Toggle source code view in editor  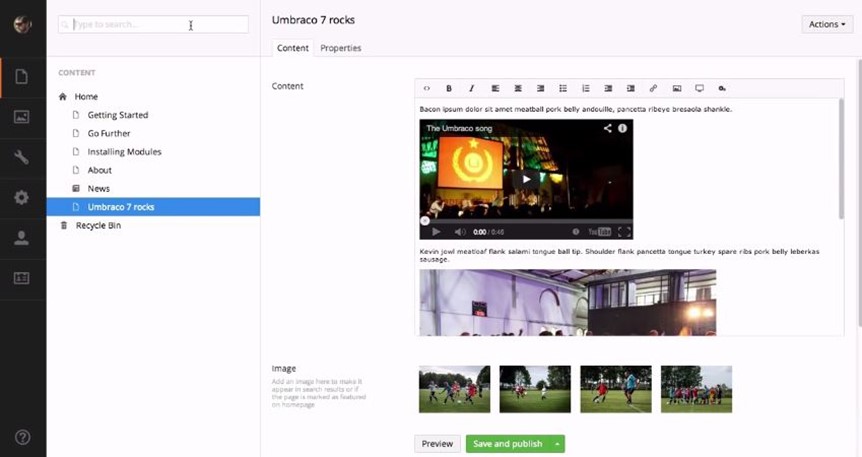pyautogui.click(x=427, y=88)
